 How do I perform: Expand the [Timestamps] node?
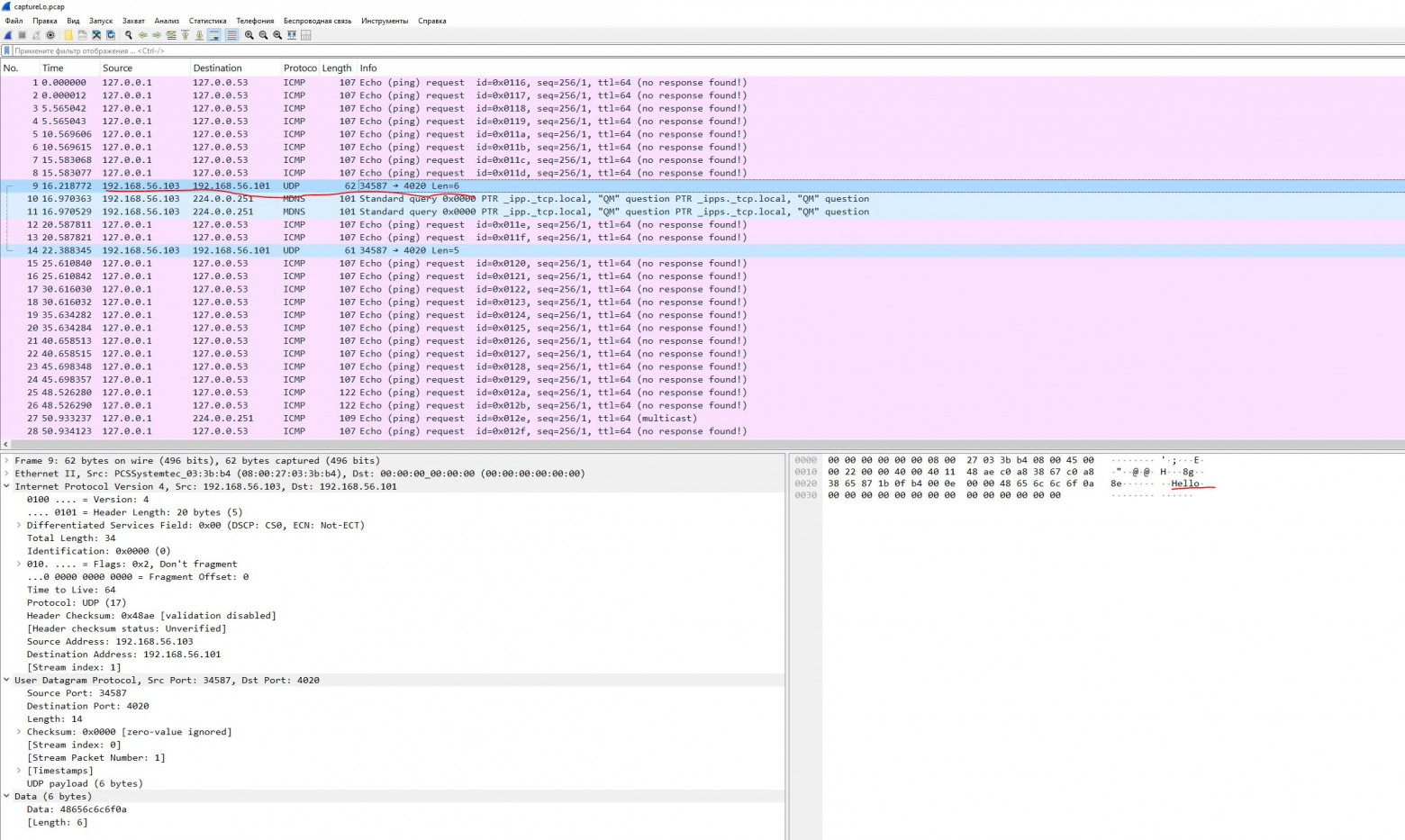click(x=19, y=771)
